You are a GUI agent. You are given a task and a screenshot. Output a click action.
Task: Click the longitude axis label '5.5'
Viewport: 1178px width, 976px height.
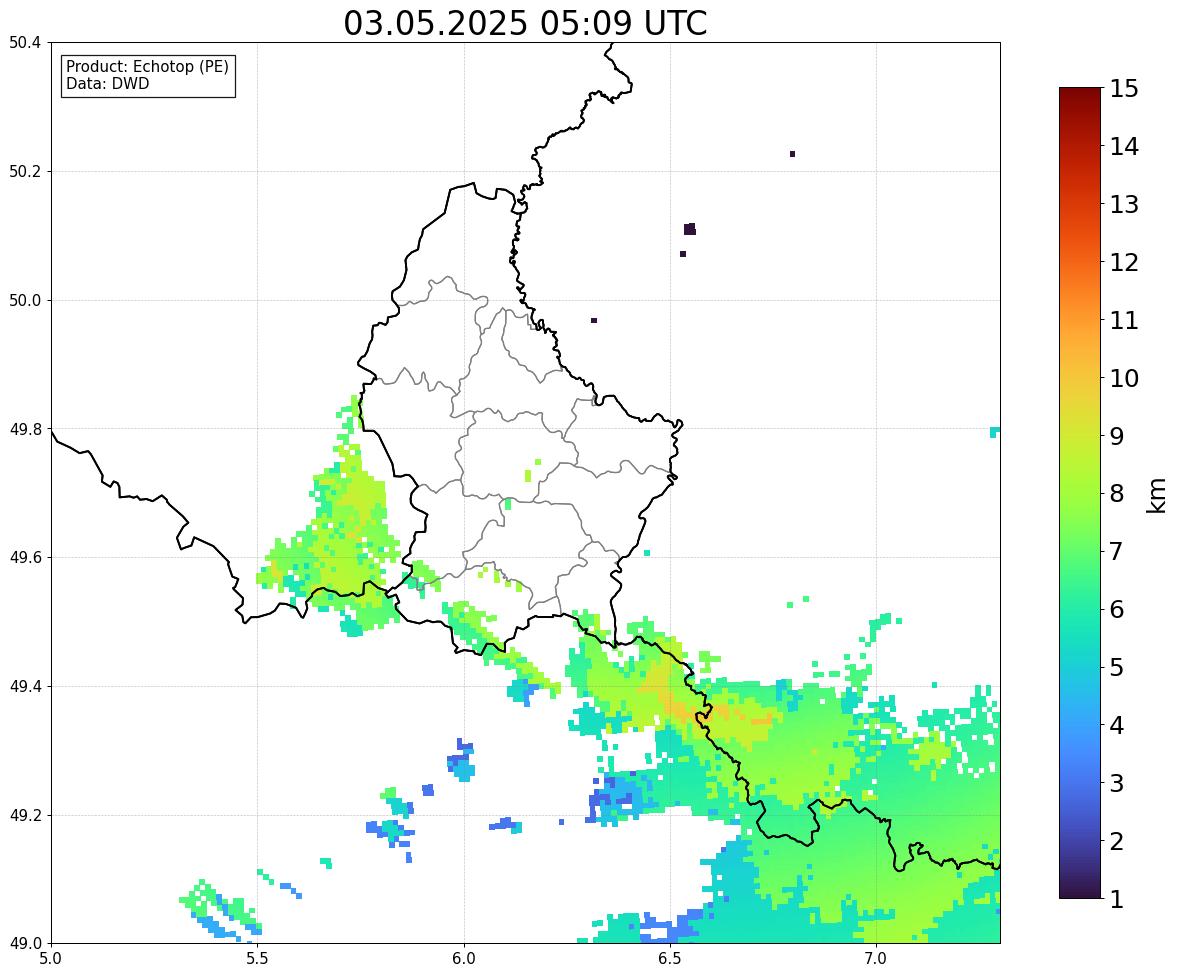(258, 959)
